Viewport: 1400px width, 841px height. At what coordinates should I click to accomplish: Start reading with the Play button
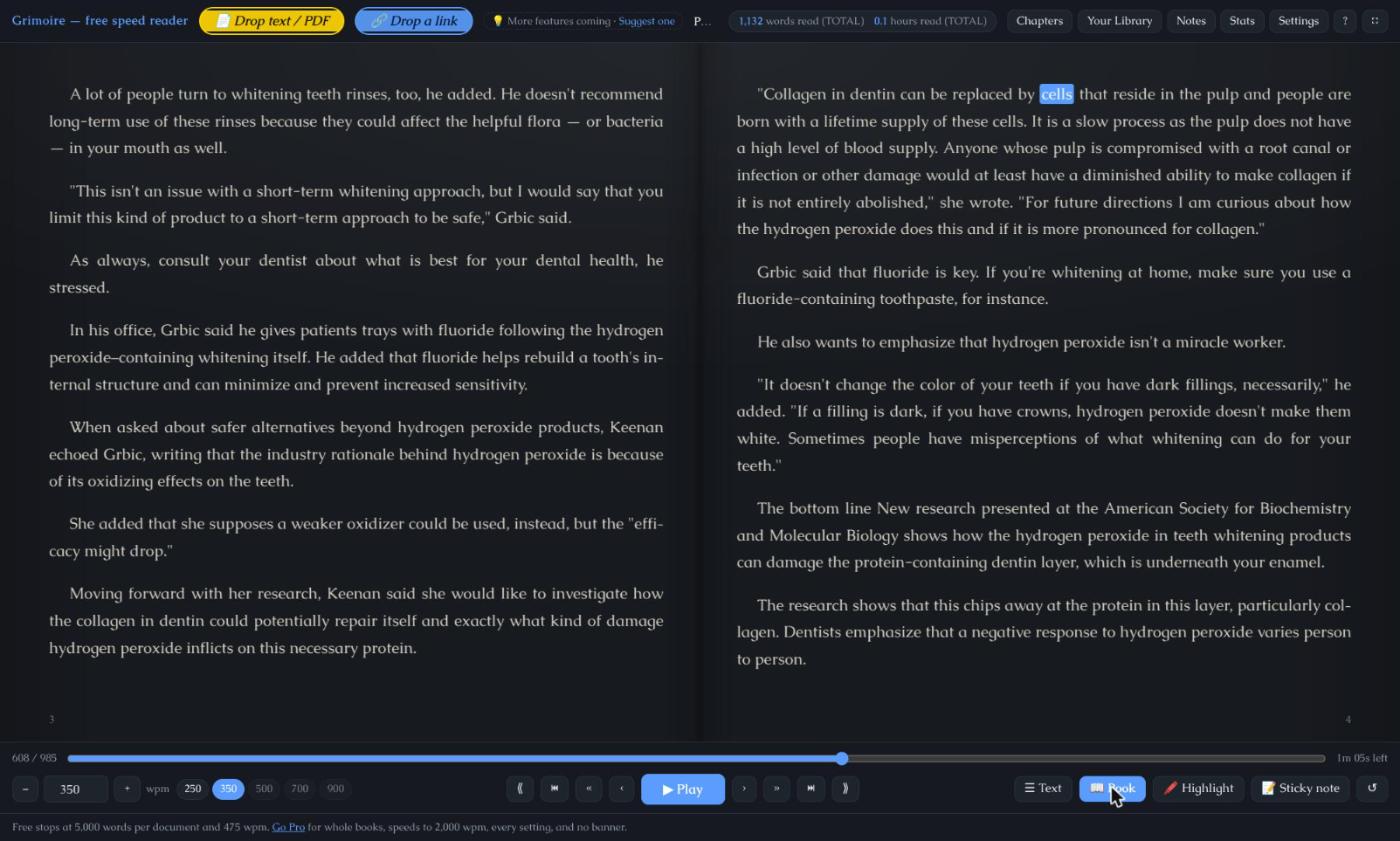click(x=683, y=789)
